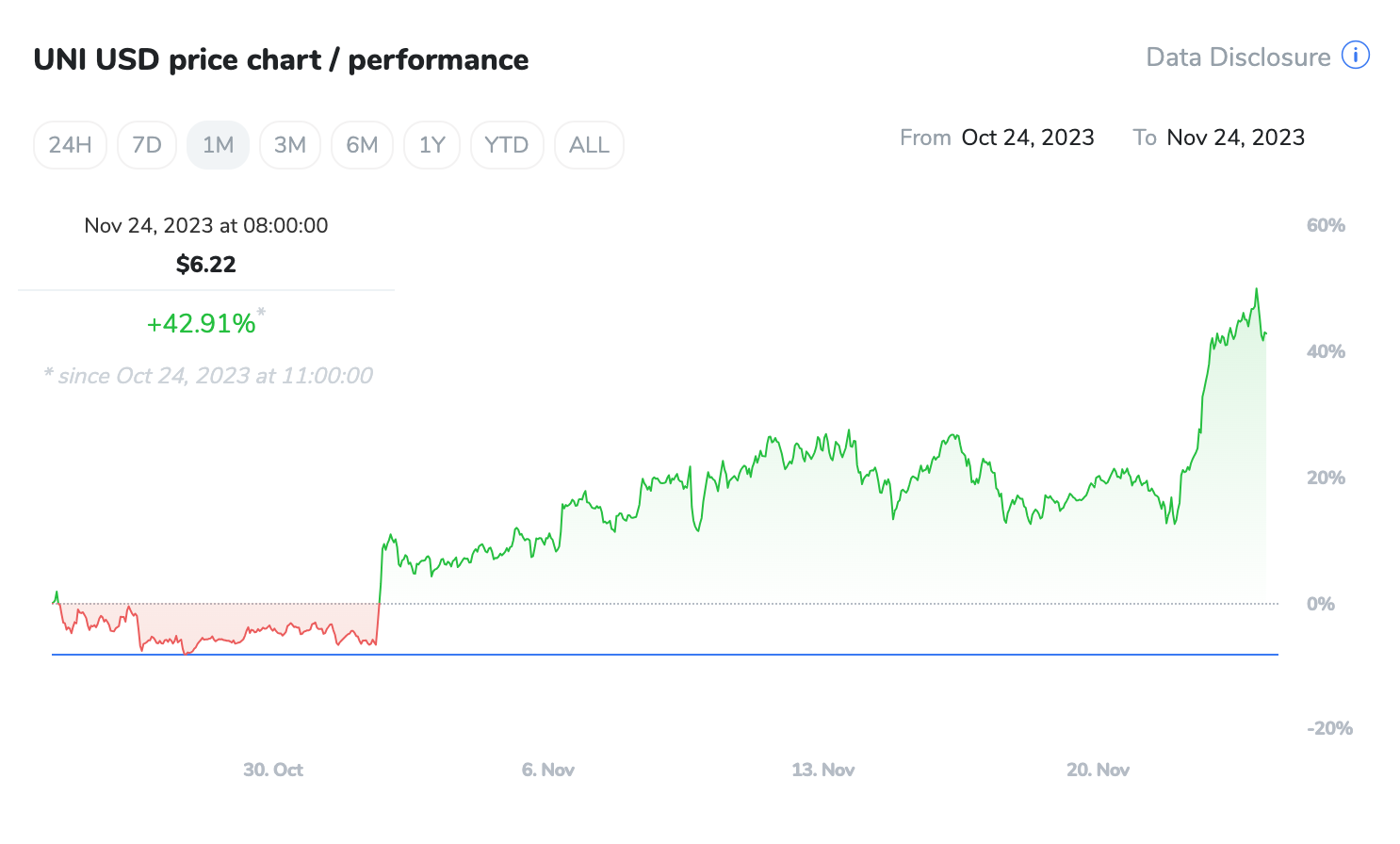Click the date Oct 24, 2023
Screen dimensions: 1400x844
(x=1027, y=137)
